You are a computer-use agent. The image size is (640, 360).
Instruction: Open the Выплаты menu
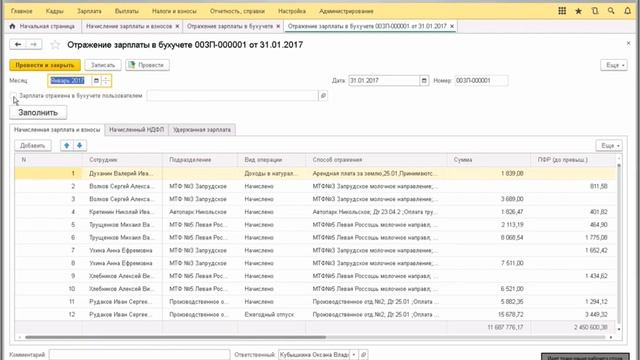(x=127, y=11)
